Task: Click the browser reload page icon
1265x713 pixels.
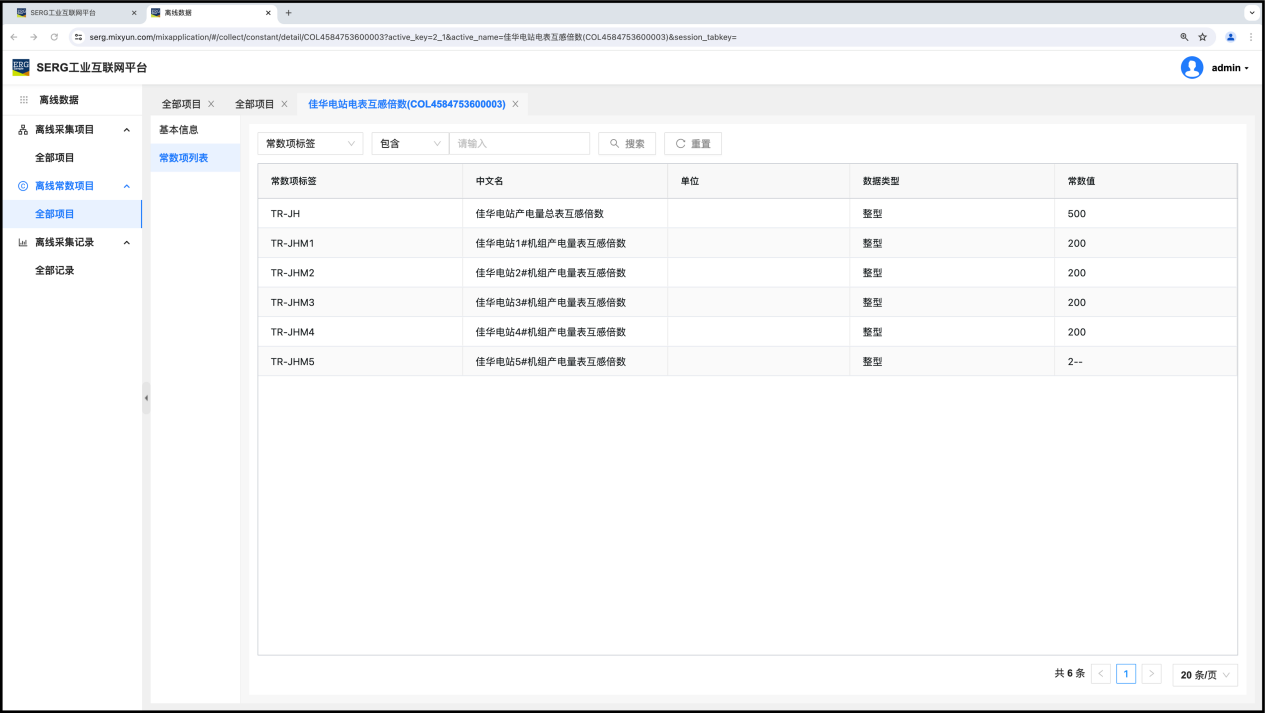Action: coord(54,37)
